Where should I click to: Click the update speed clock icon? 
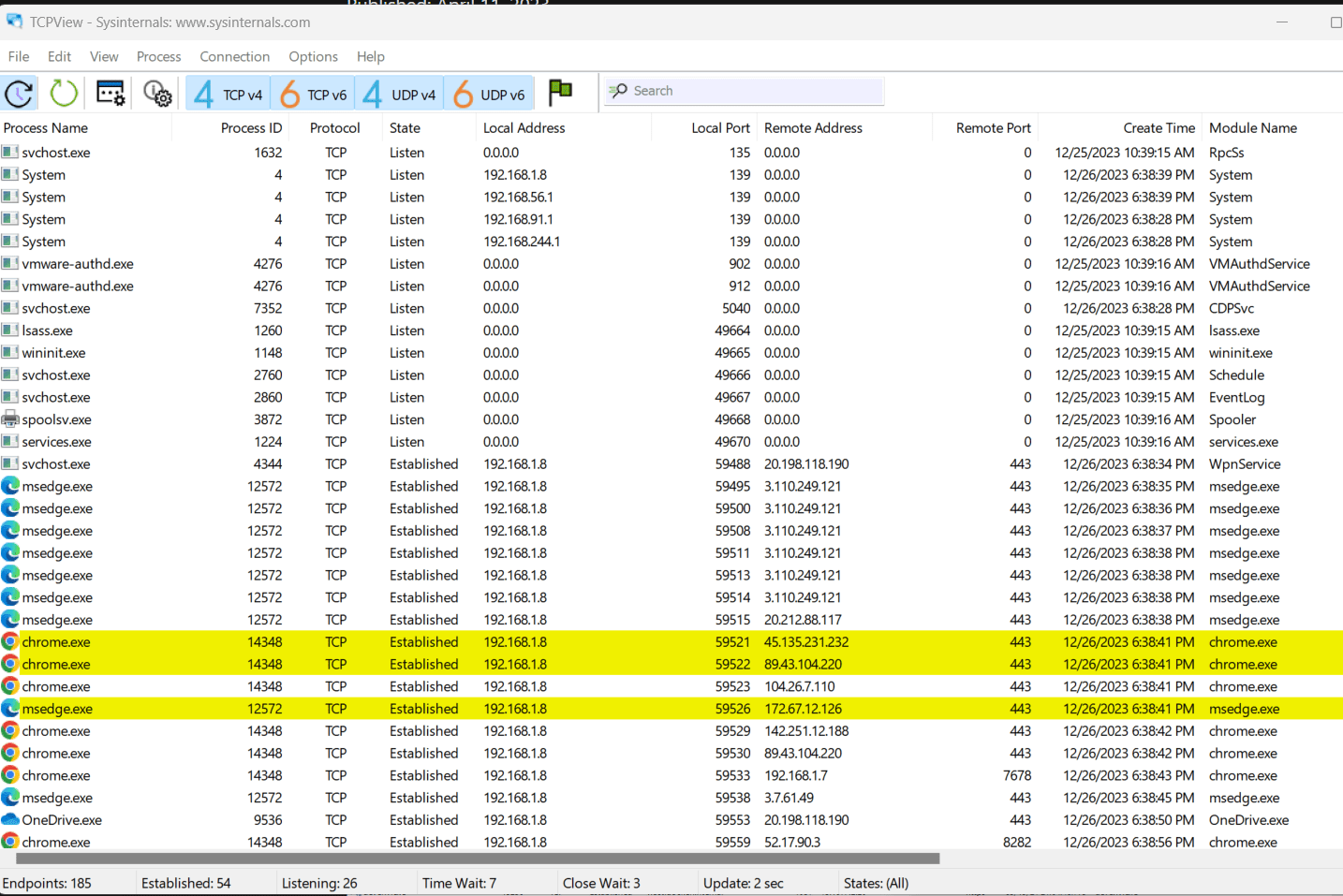(20, 93)
